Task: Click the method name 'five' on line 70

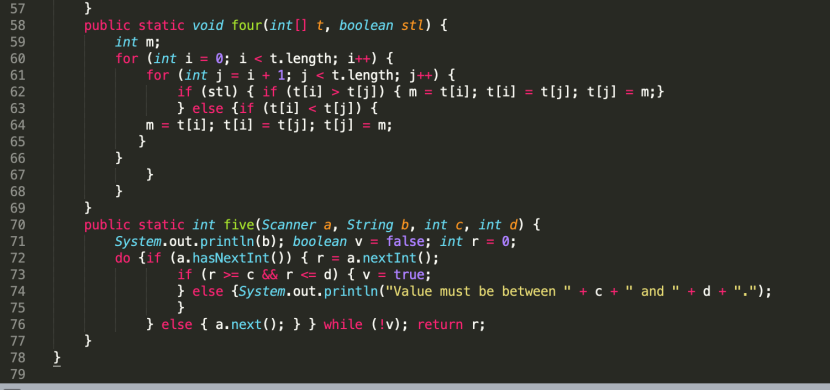Action: (x=239, y=225)
